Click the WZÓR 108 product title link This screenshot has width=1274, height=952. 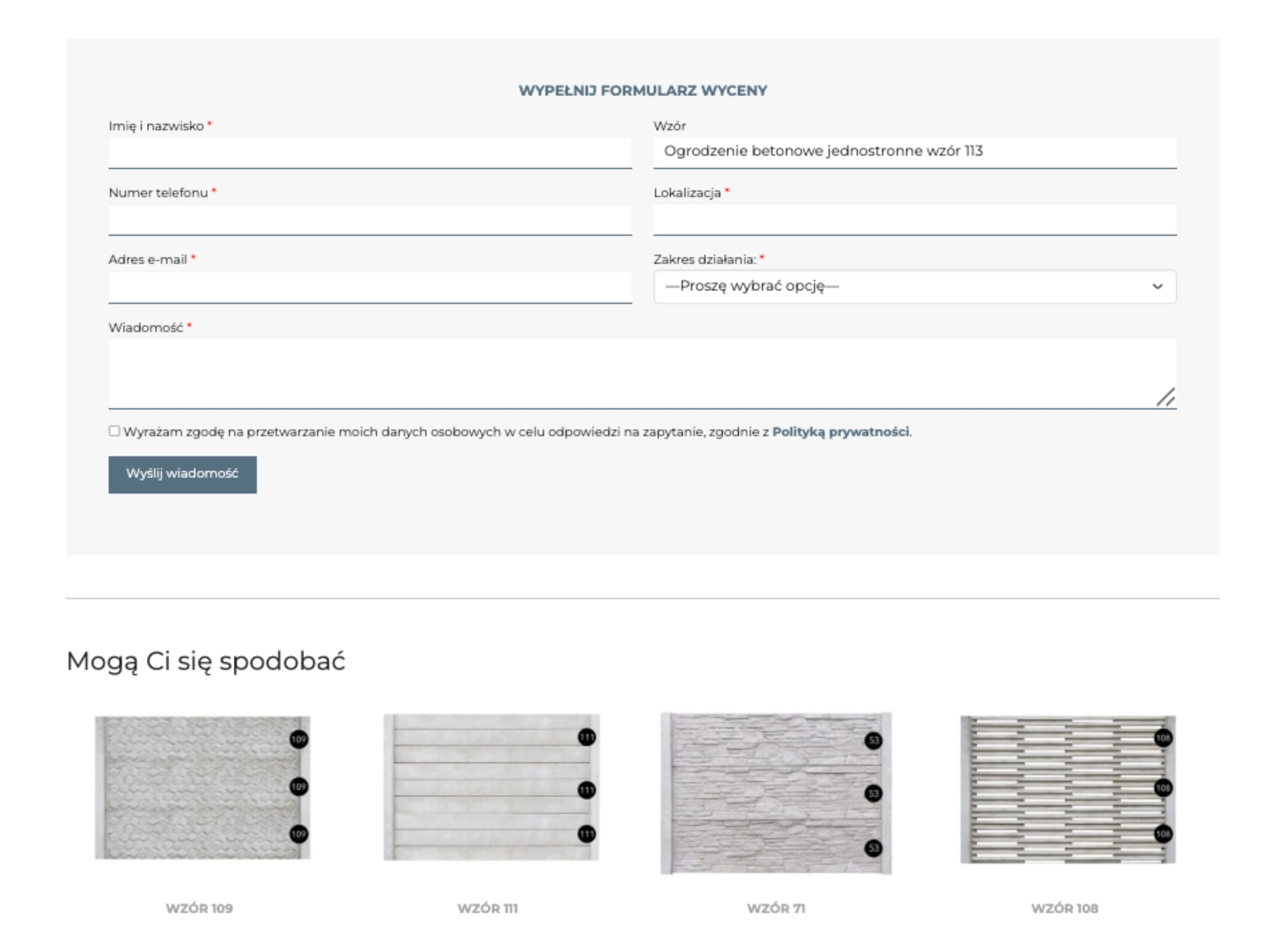point(1064,908)
